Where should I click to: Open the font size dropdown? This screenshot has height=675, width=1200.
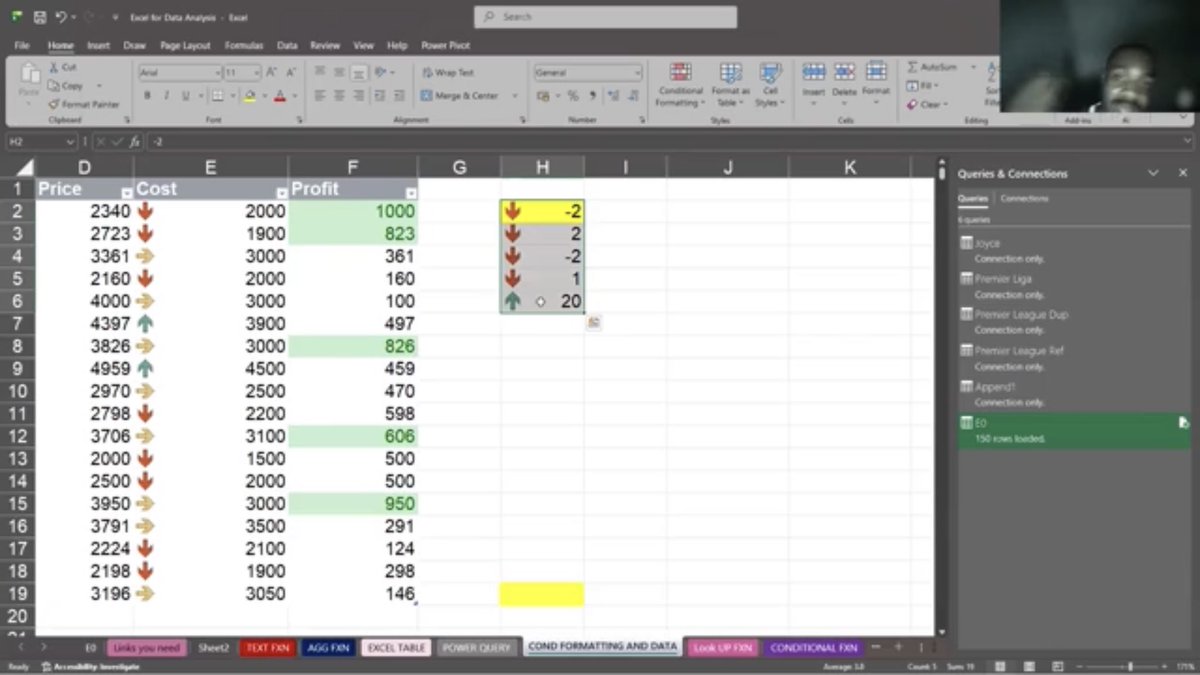257,73
